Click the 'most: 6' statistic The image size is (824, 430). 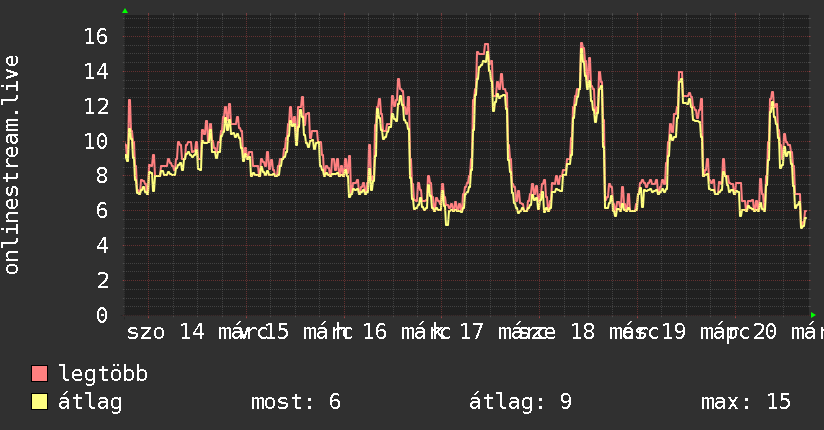click(x=296, y=402)
